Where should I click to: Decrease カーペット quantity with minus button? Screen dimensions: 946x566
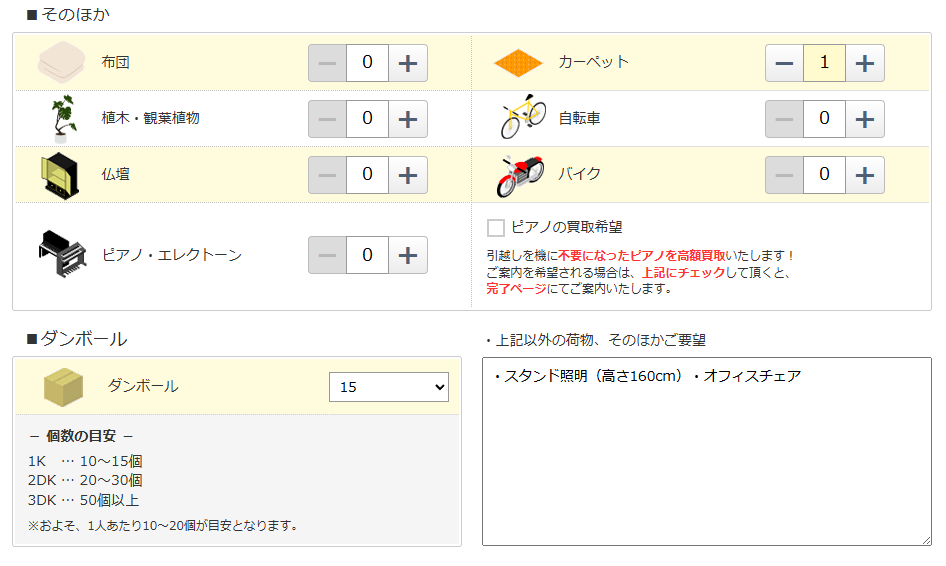tap(784, 63)
